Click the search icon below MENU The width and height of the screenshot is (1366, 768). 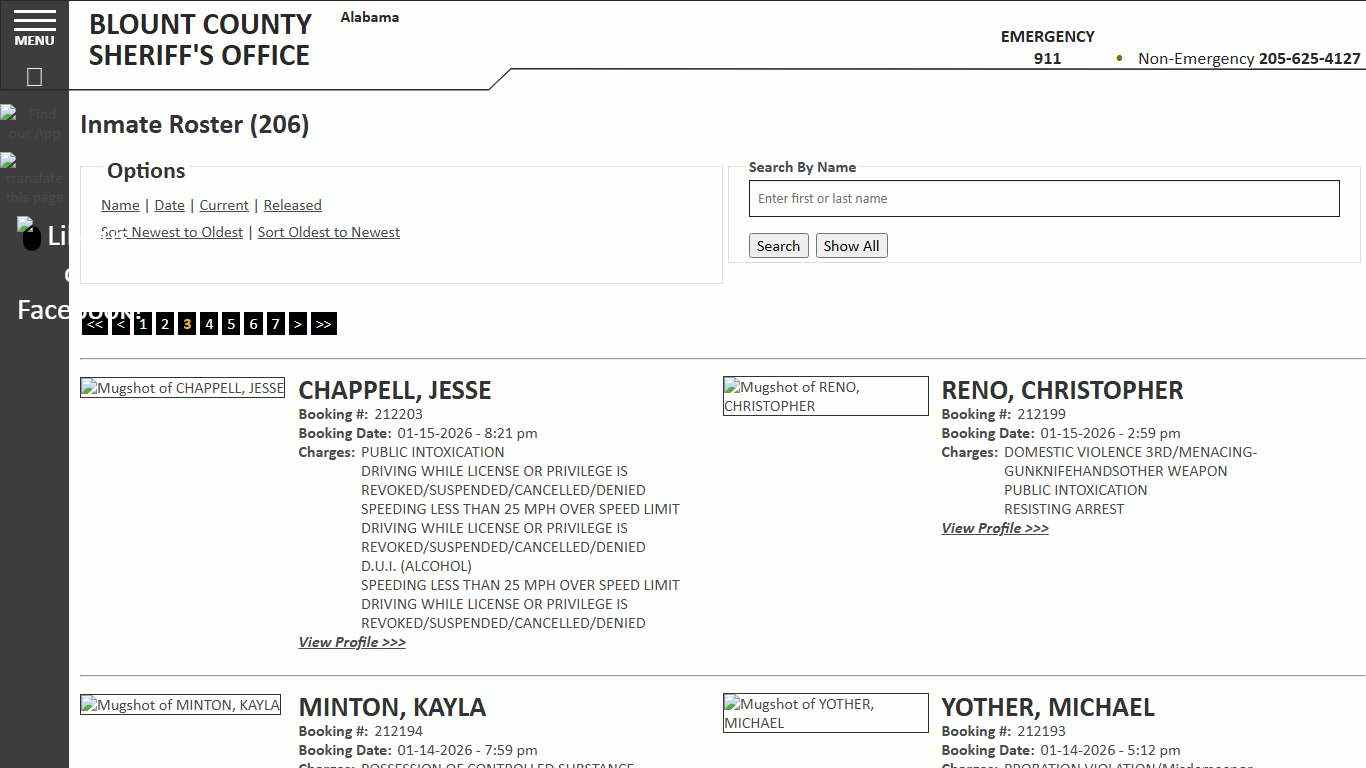[x=34, y=76]
